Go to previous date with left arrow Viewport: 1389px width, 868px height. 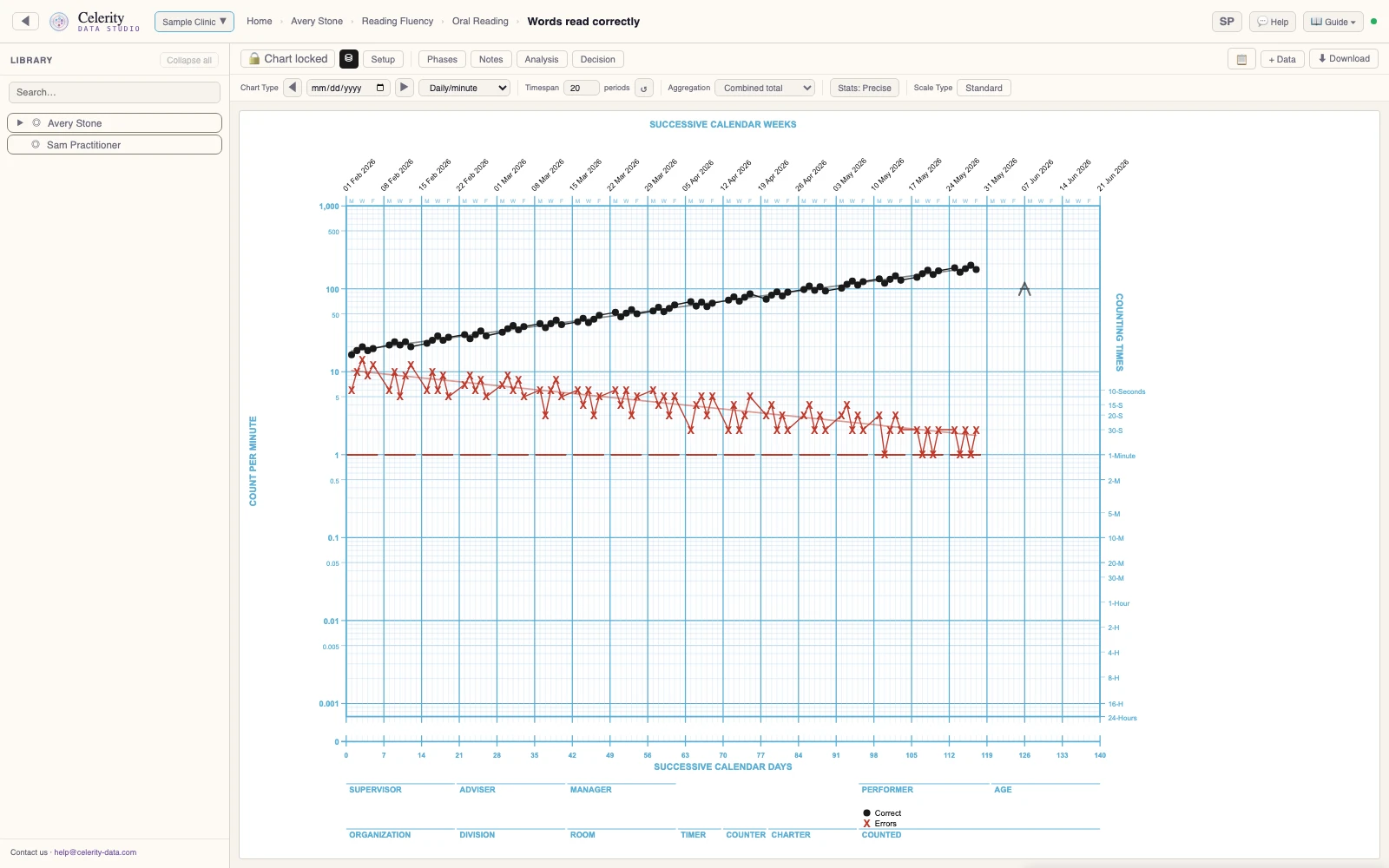[293, 88]
